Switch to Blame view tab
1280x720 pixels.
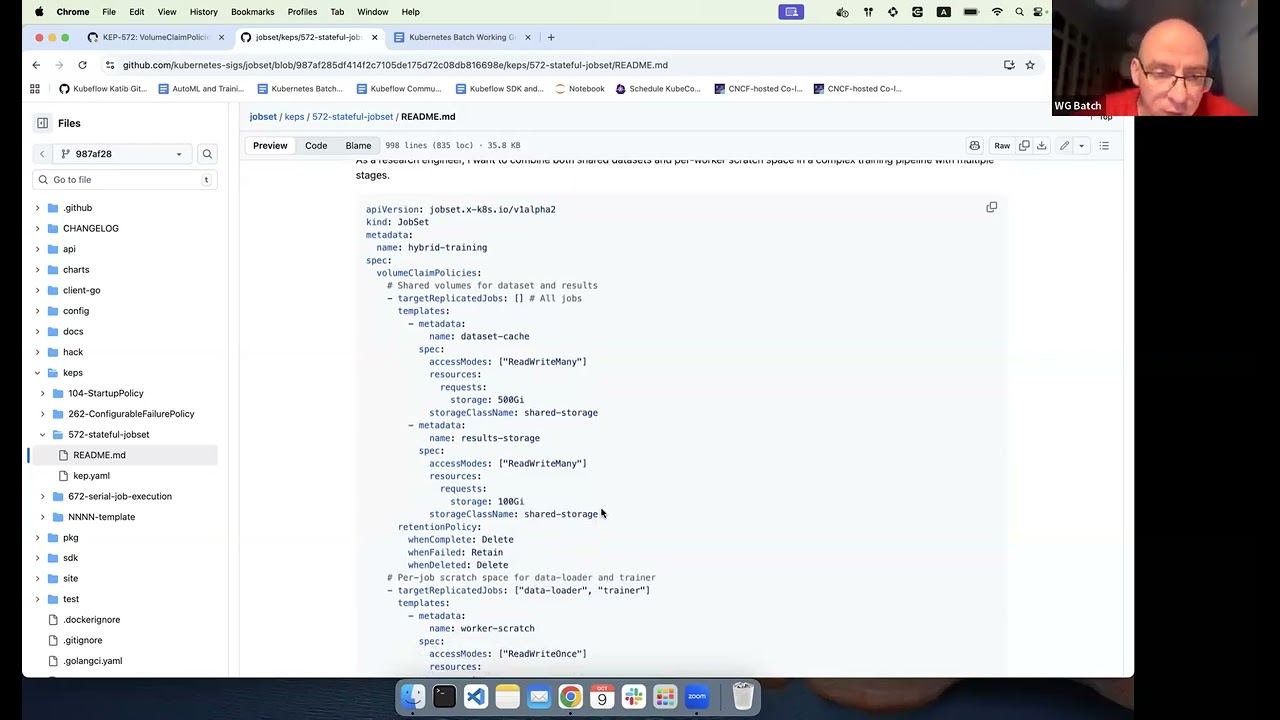358,146
